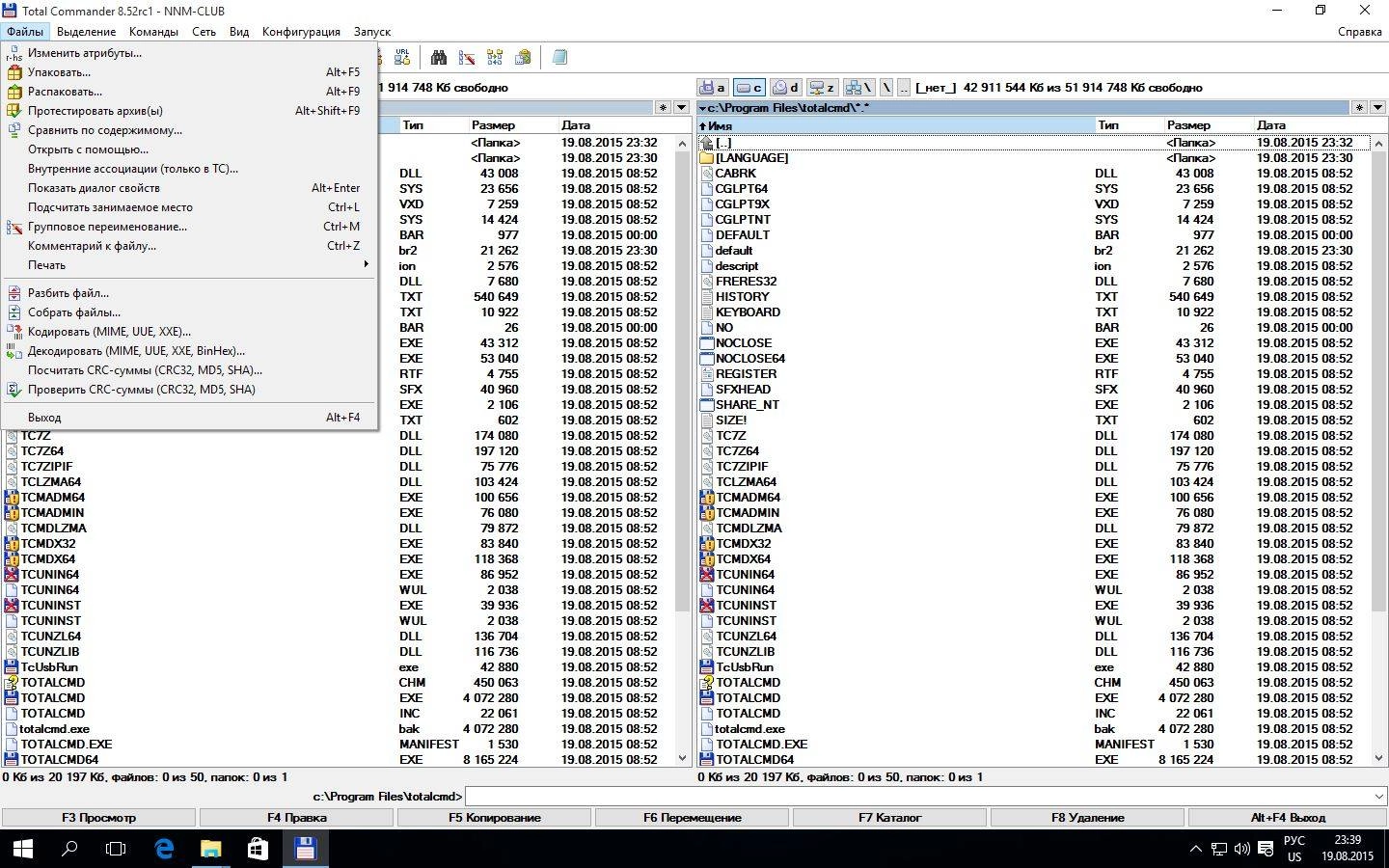Screen dimensions: 1389x868
Task: Open the multi-rename tool toolbar icon
Action: [467, 58]
